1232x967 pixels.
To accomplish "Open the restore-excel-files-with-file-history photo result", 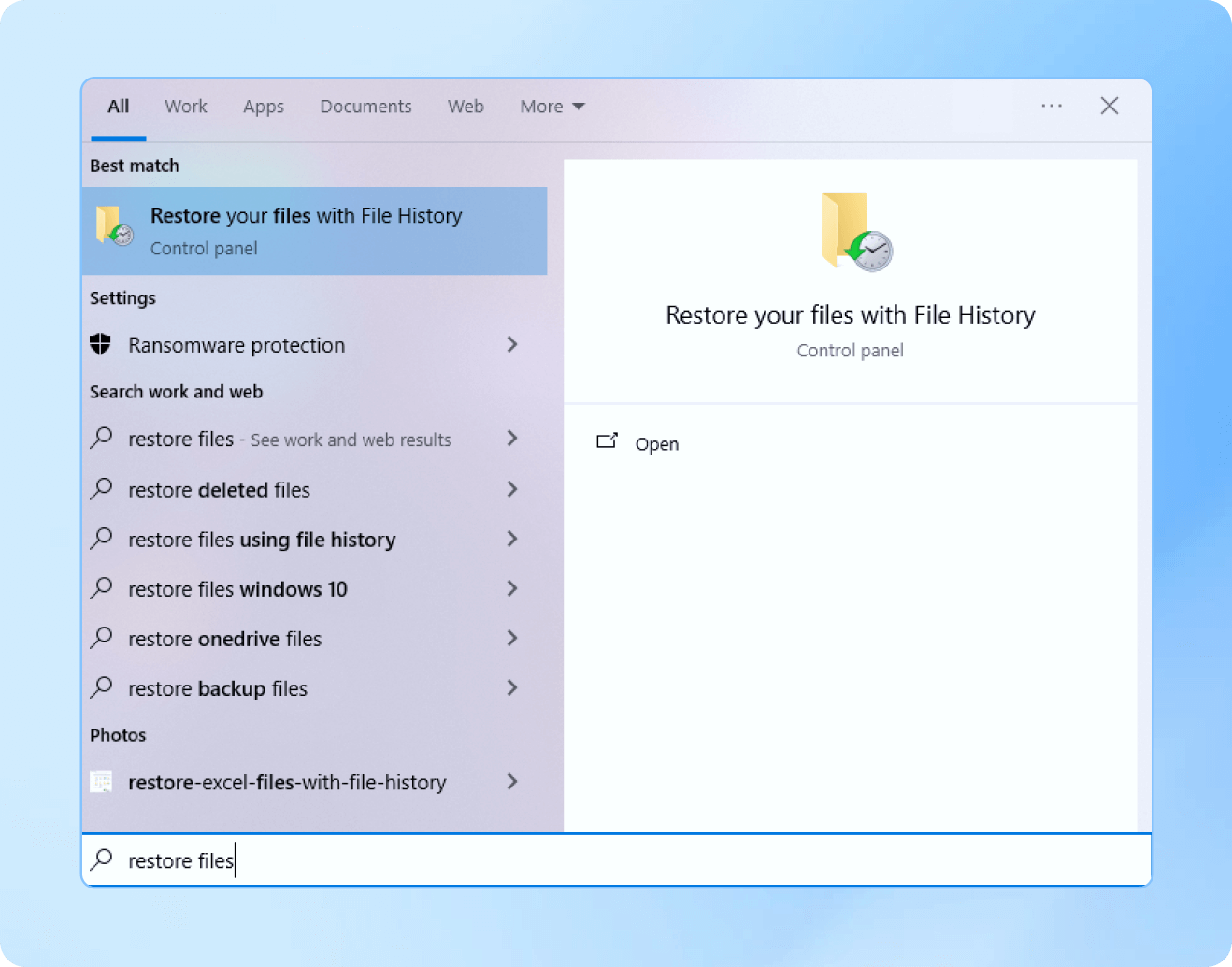I will coord(315,781).
